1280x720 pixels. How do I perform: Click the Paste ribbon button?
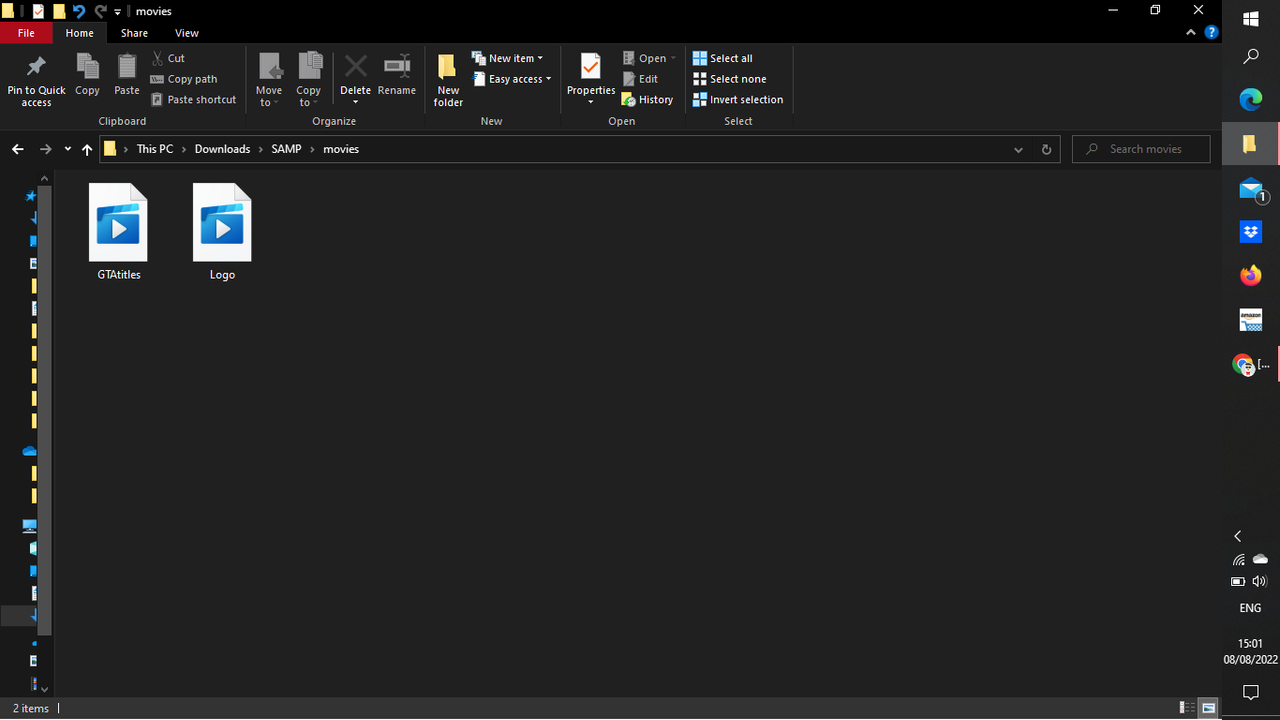click(x=127, y=75)
